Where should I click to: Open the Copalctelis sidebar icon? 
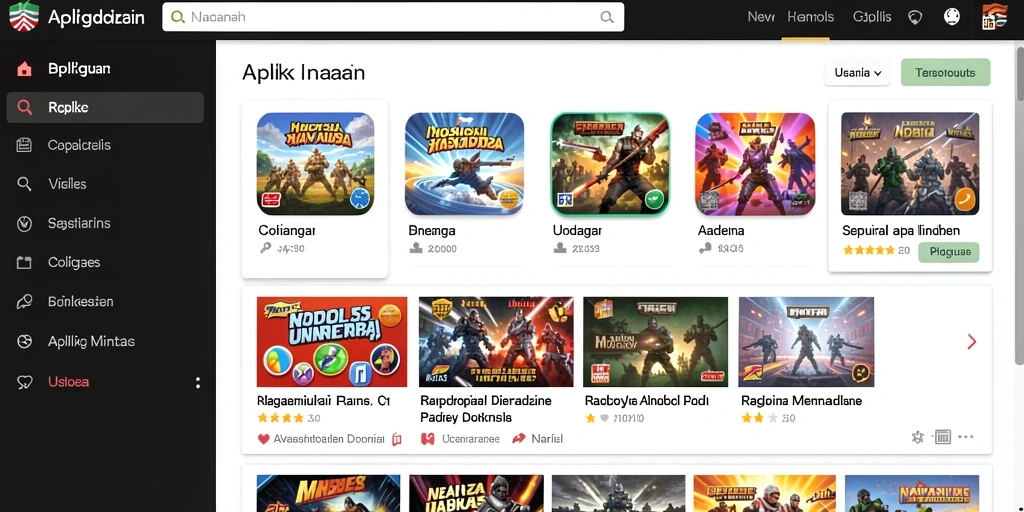pos(24,146)
